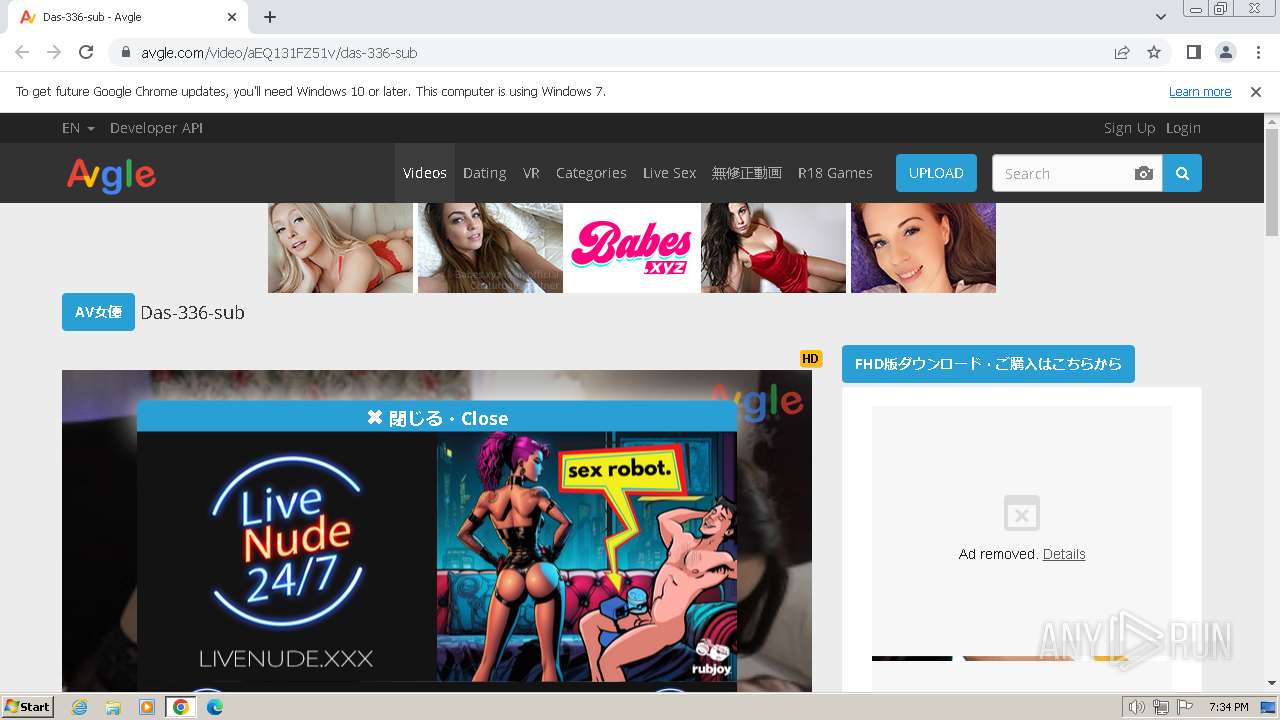
Task: Open the VR nav item
Action: [531, 173]
